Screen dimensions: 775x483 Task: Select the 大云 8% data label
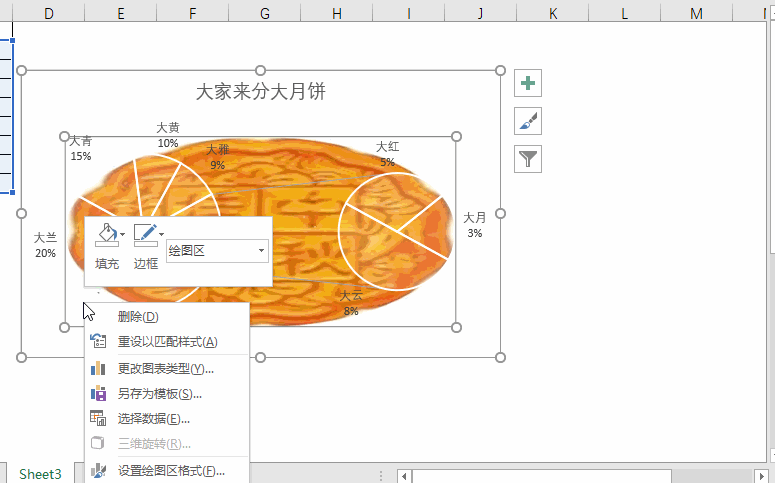click(351, 303)
